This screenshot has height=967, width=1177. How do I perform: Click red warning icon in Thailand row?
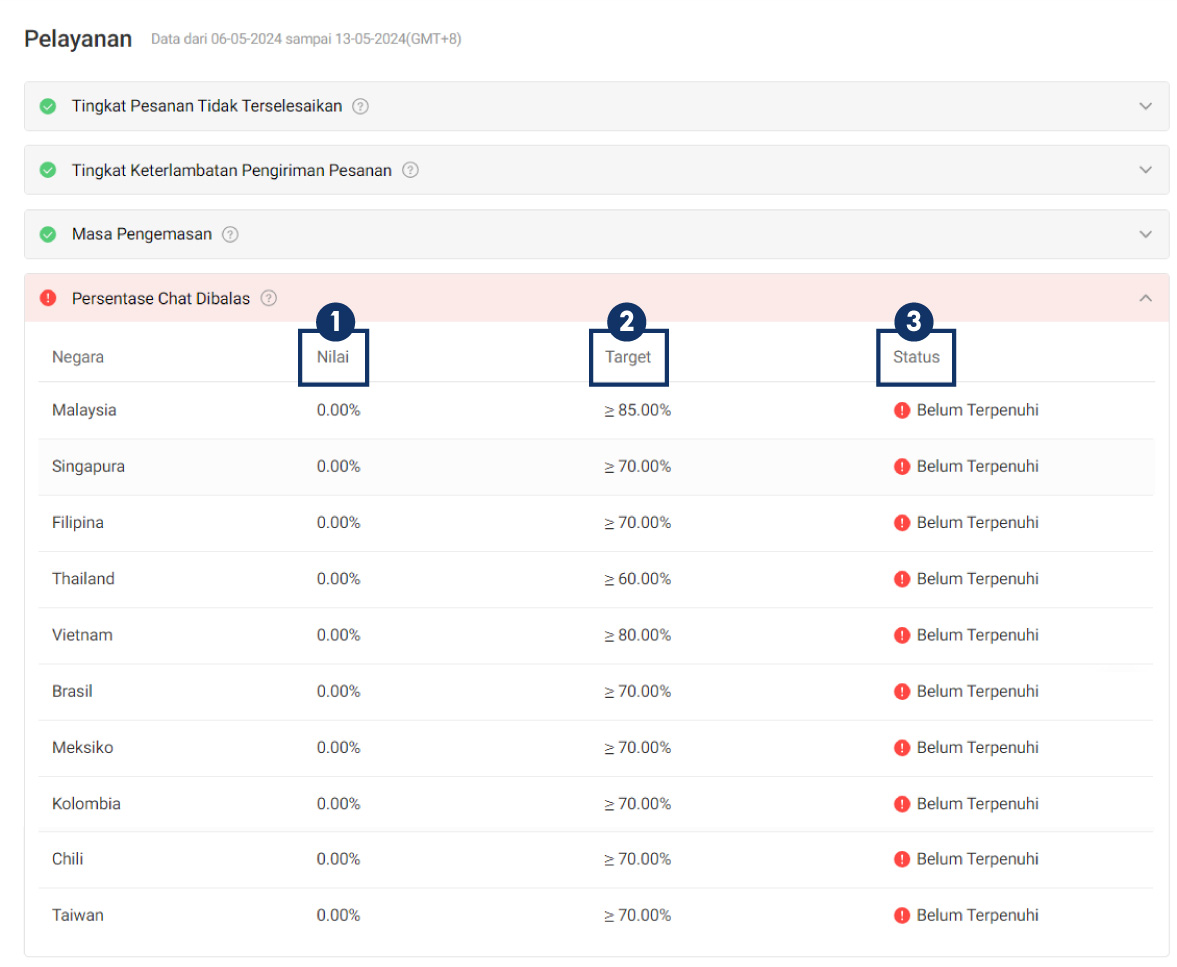click(x=902, y=580)
